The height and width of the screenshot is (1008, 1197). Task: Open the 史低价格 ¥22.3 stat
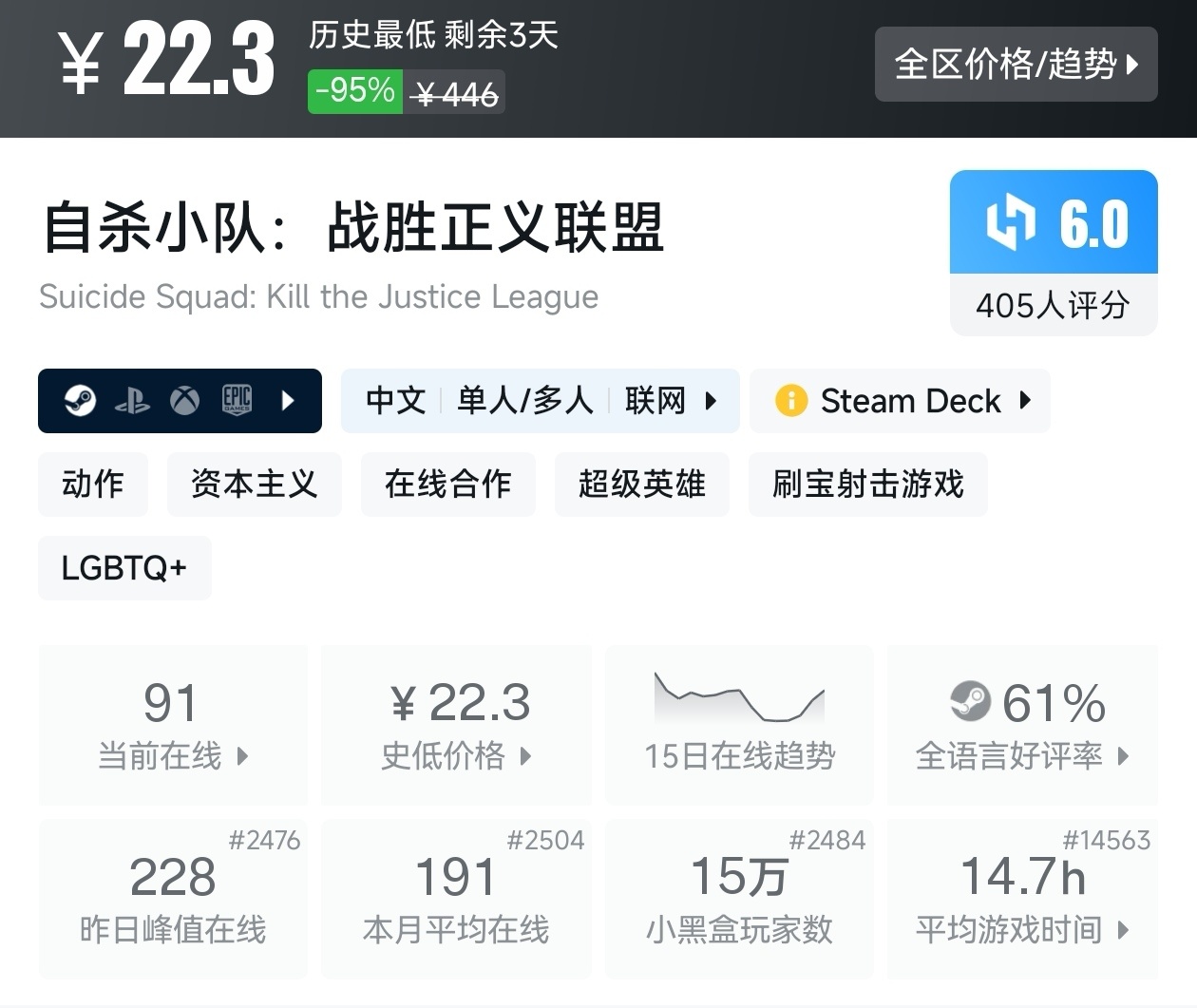point(456,725)
